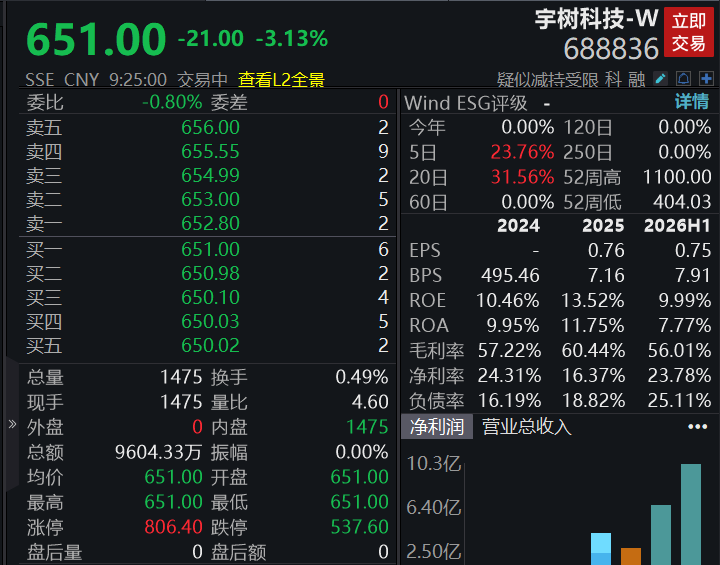The width and height of the screenshot is (720, 565).
Task: Click the price change -21.00
Action: (211, 39)
